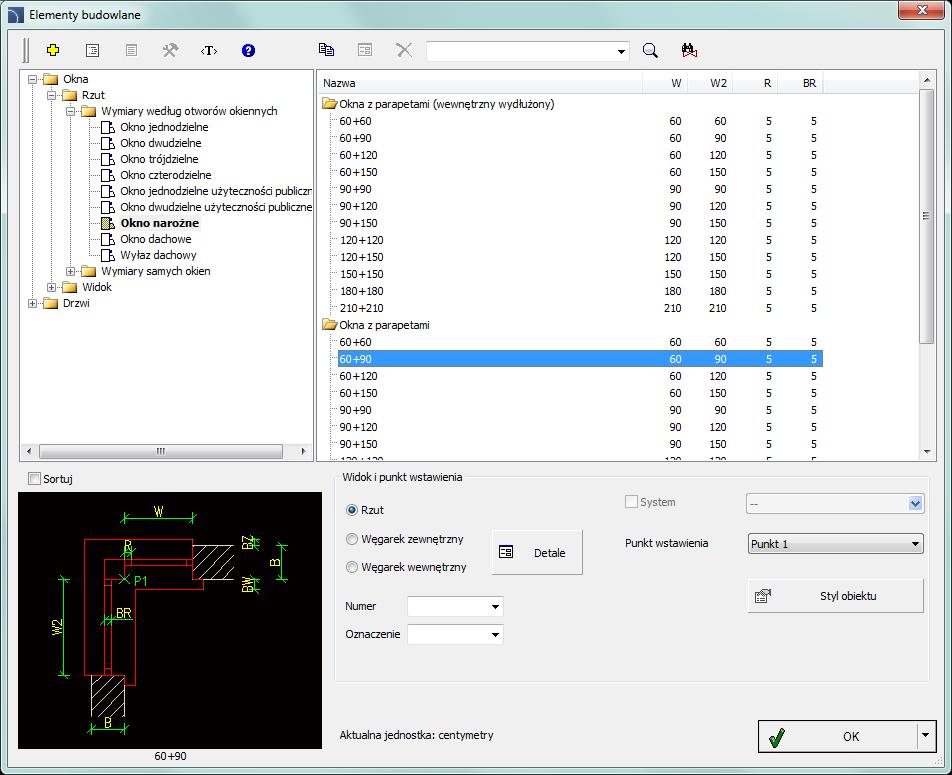Click the Wyłaz dachowy document icon
The width and height of the screenshot is (952, 775).
click(107, 255)
